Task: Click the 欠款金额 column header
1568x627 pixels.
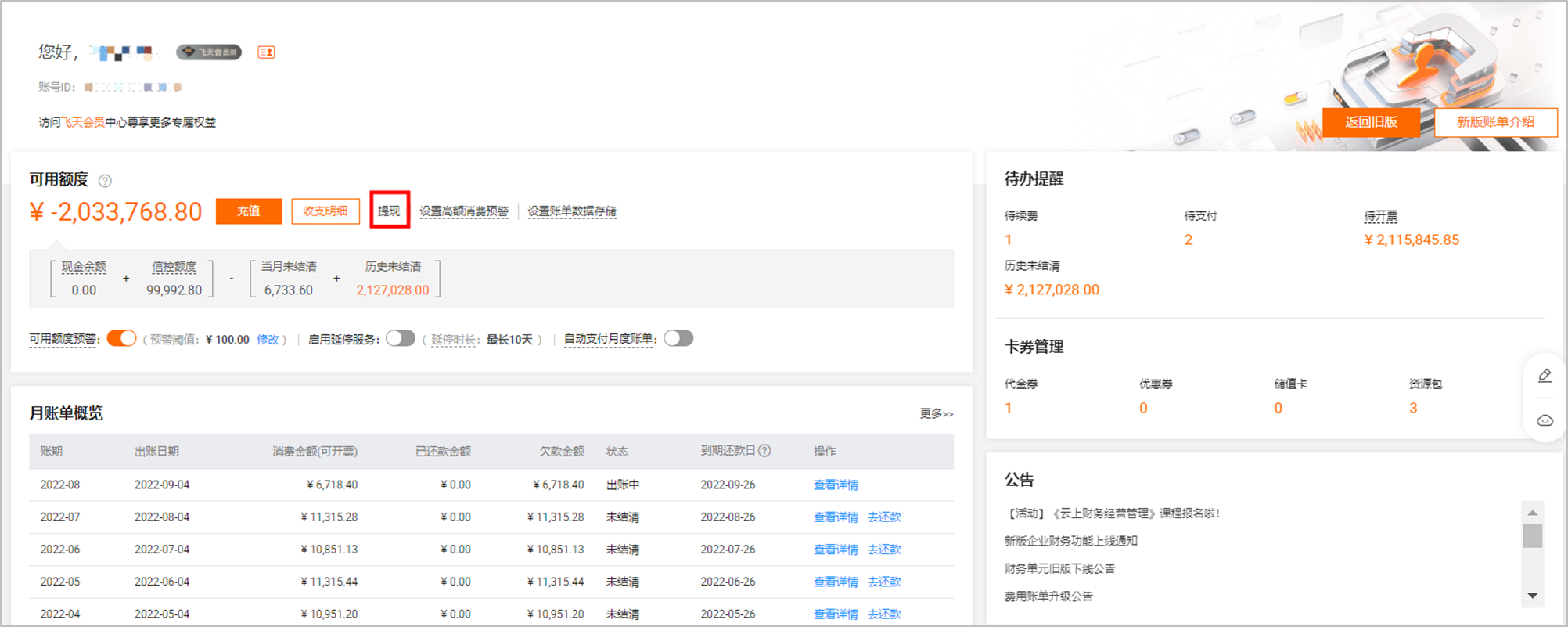Action: pos(562,452)
